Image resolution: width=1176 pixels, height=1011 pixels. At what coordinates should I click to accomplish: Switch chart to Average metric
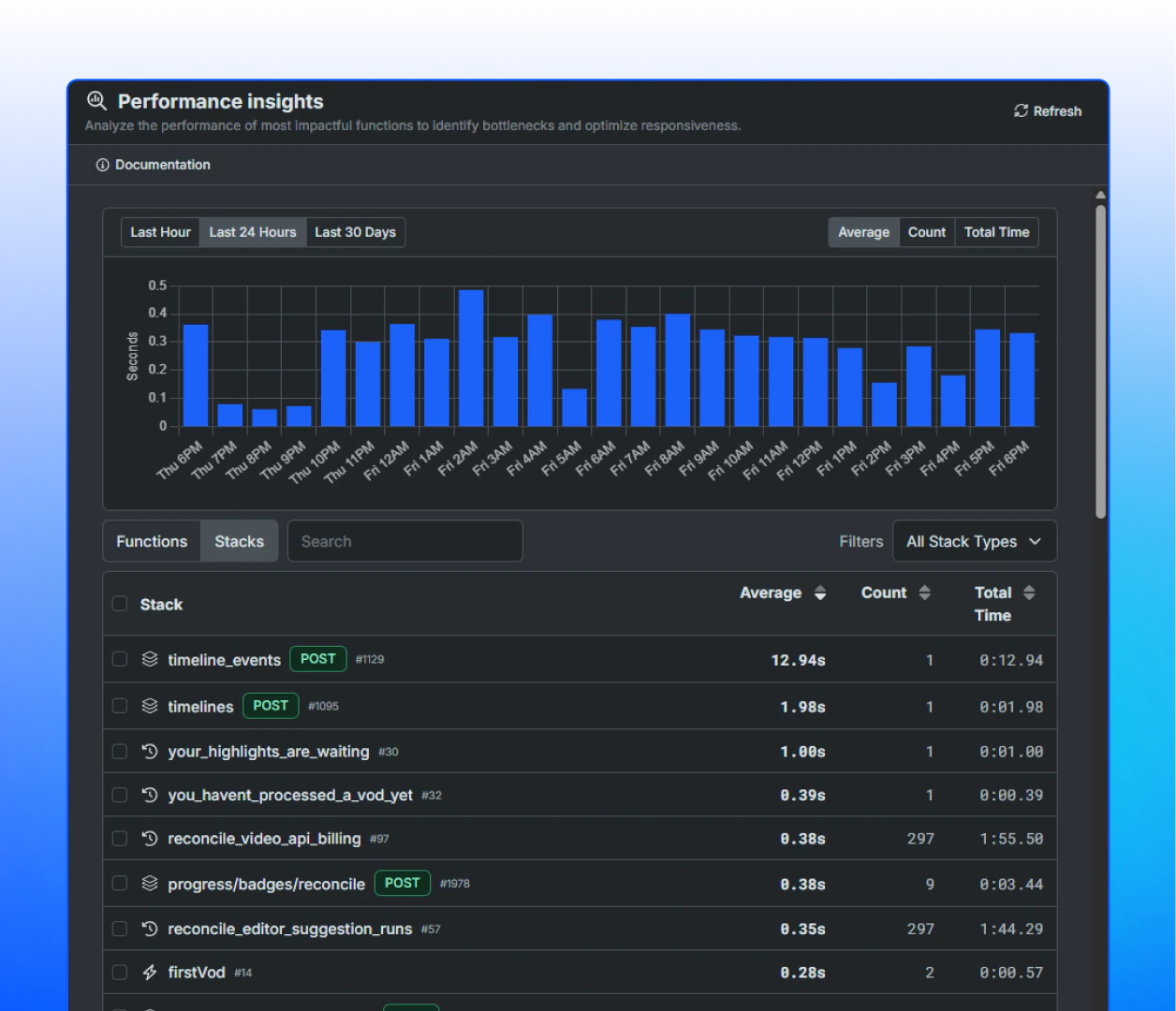pyautogui.click(x=863, y=232)
